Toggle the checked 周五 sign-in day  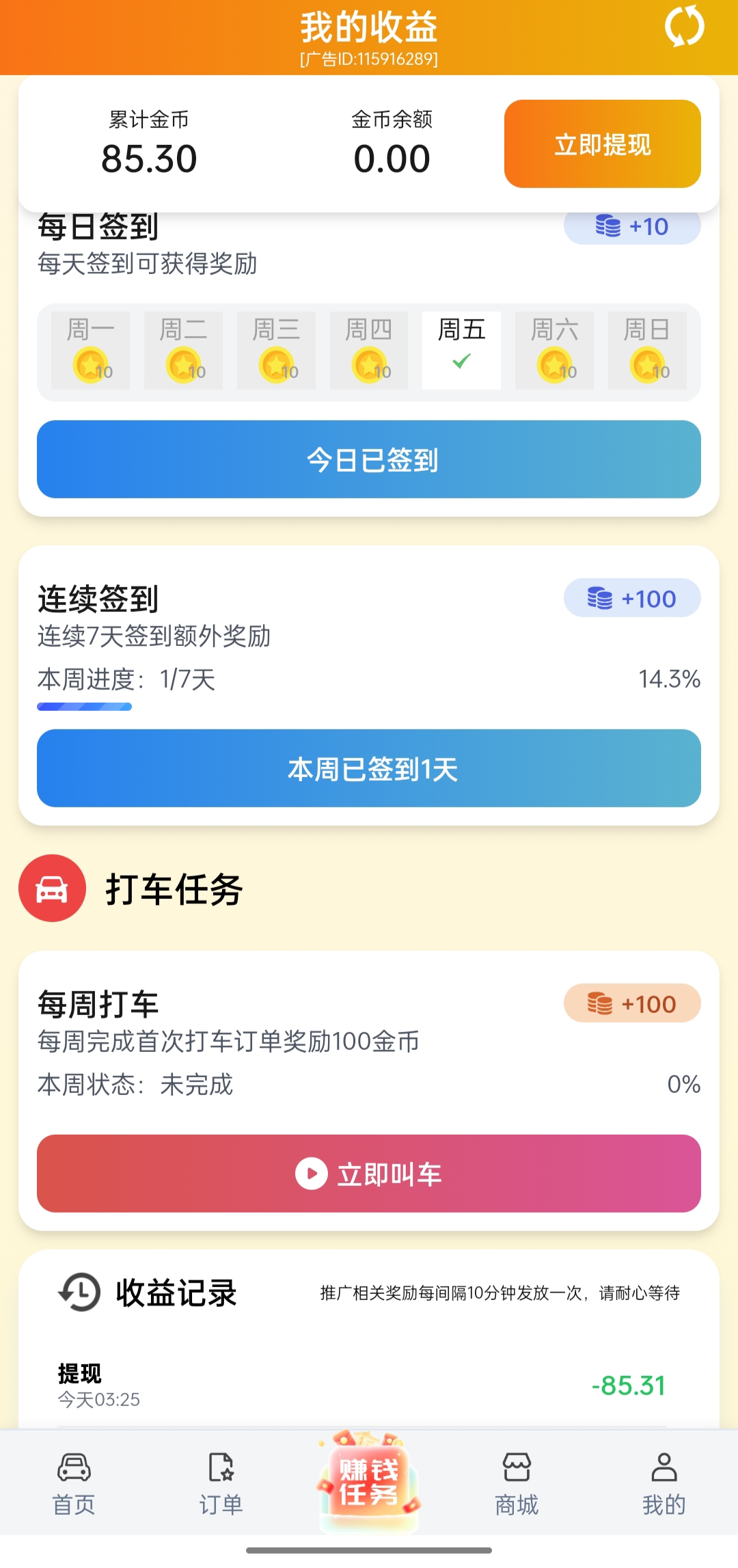pos(461,351)
